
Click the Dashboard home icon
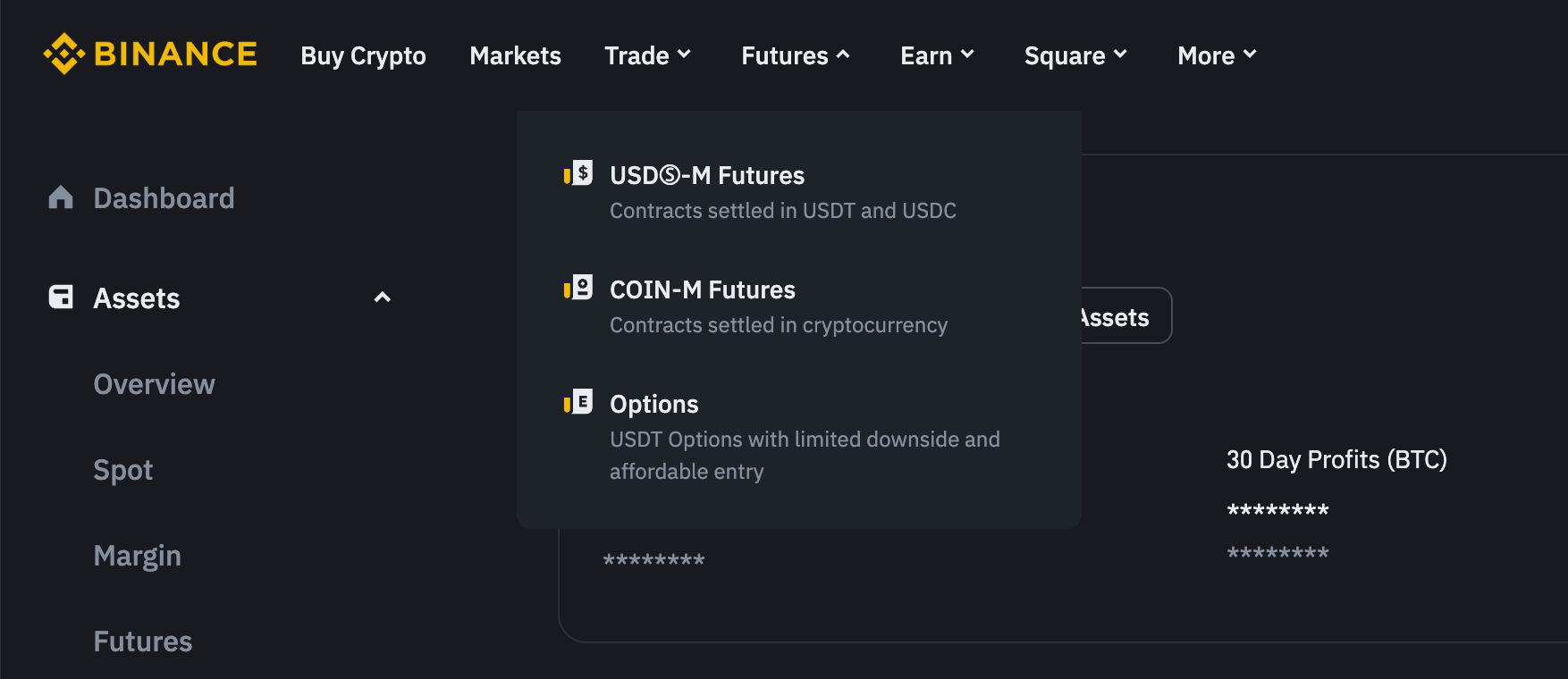tap(61, 197)
